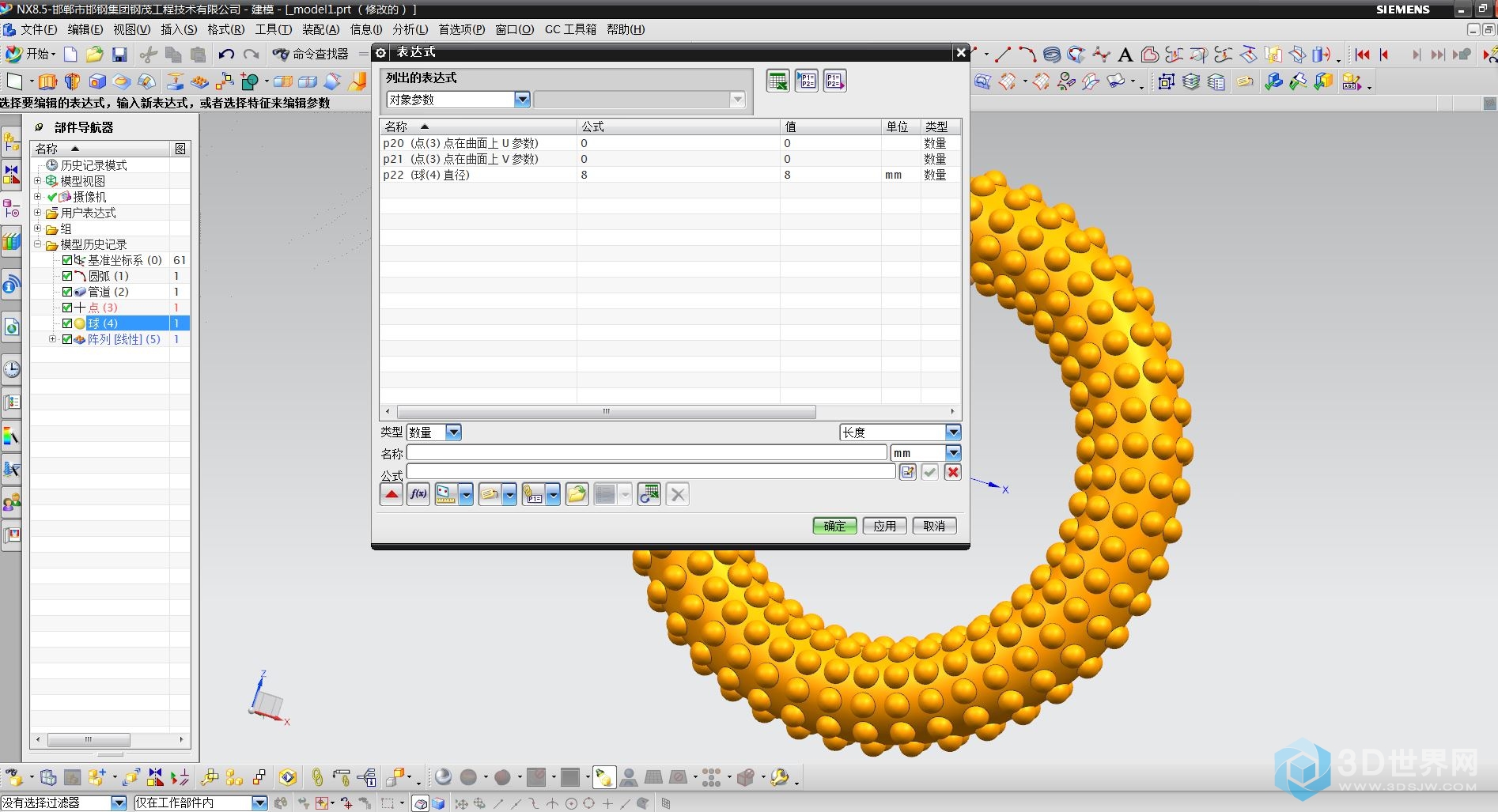Click Assembly Navigator icon in resource bar

point(12,142)
